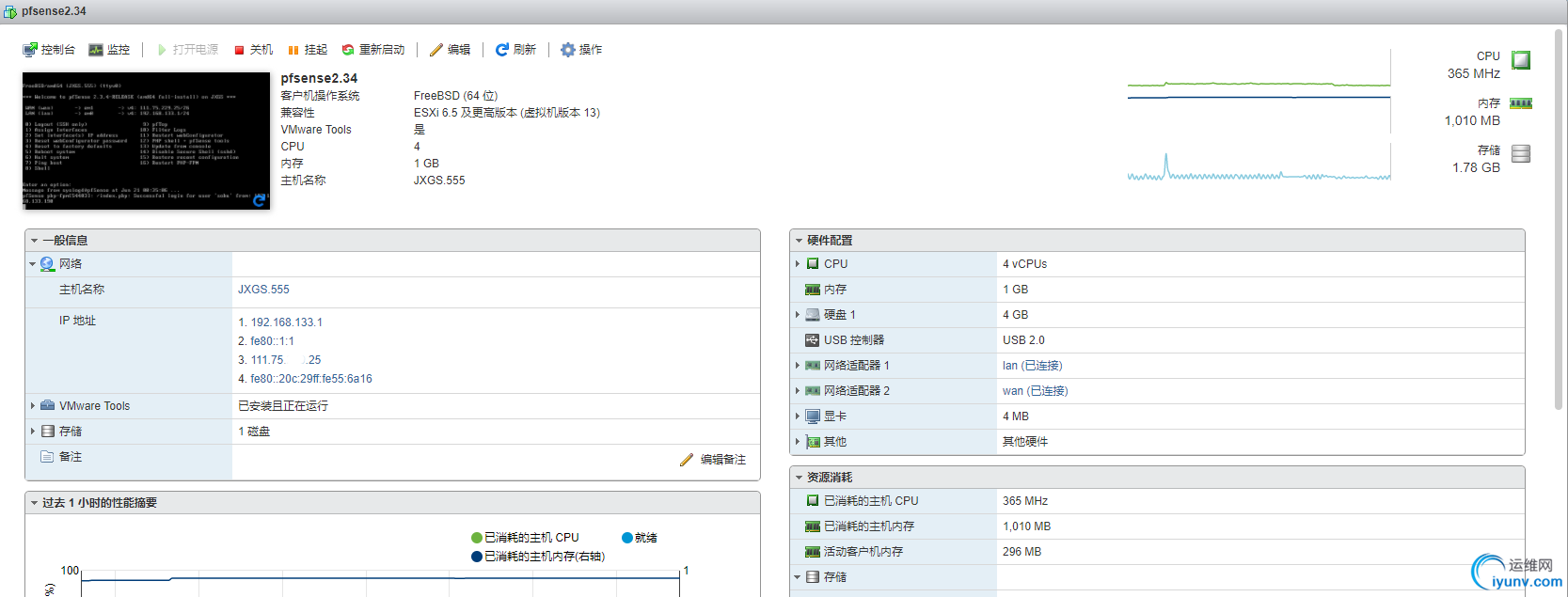Click the 网络 globe icon
The image size is (1568, 597).
[47, 264]
